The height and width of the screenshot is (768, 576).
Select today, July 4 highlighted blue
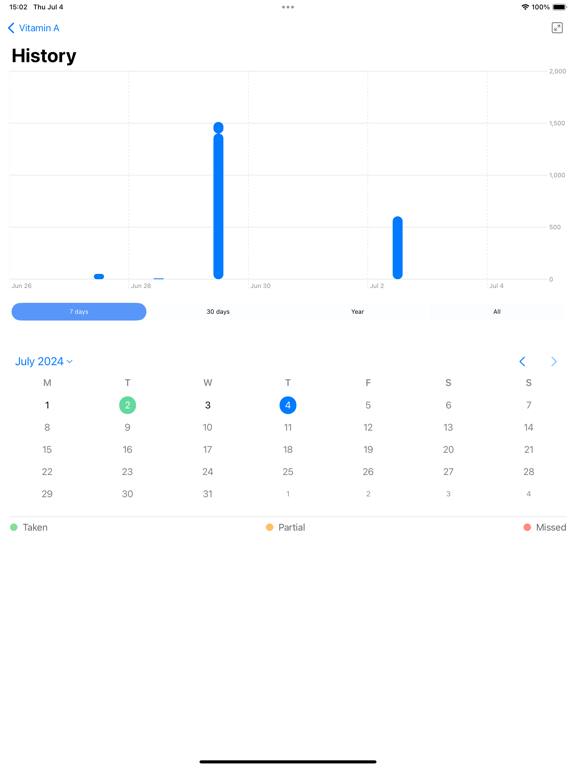tap(288, 405)
